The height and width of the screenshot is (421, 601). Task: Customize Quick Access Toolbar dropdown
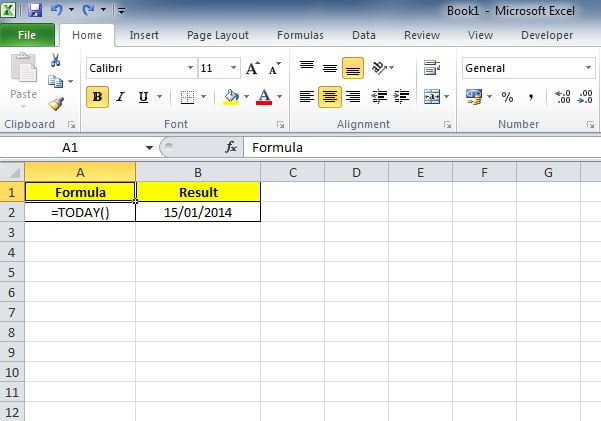[x=122, y=11]
